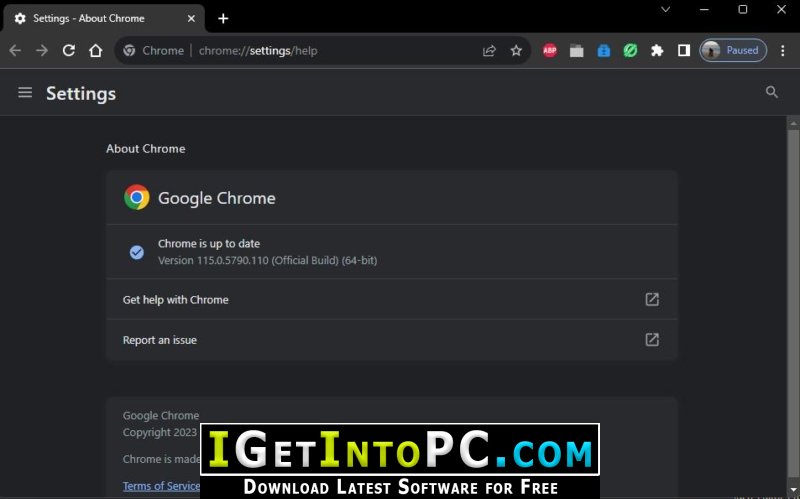Toggle the side panel icon
This screenshot has height=499, width=800.
point(684,51)
